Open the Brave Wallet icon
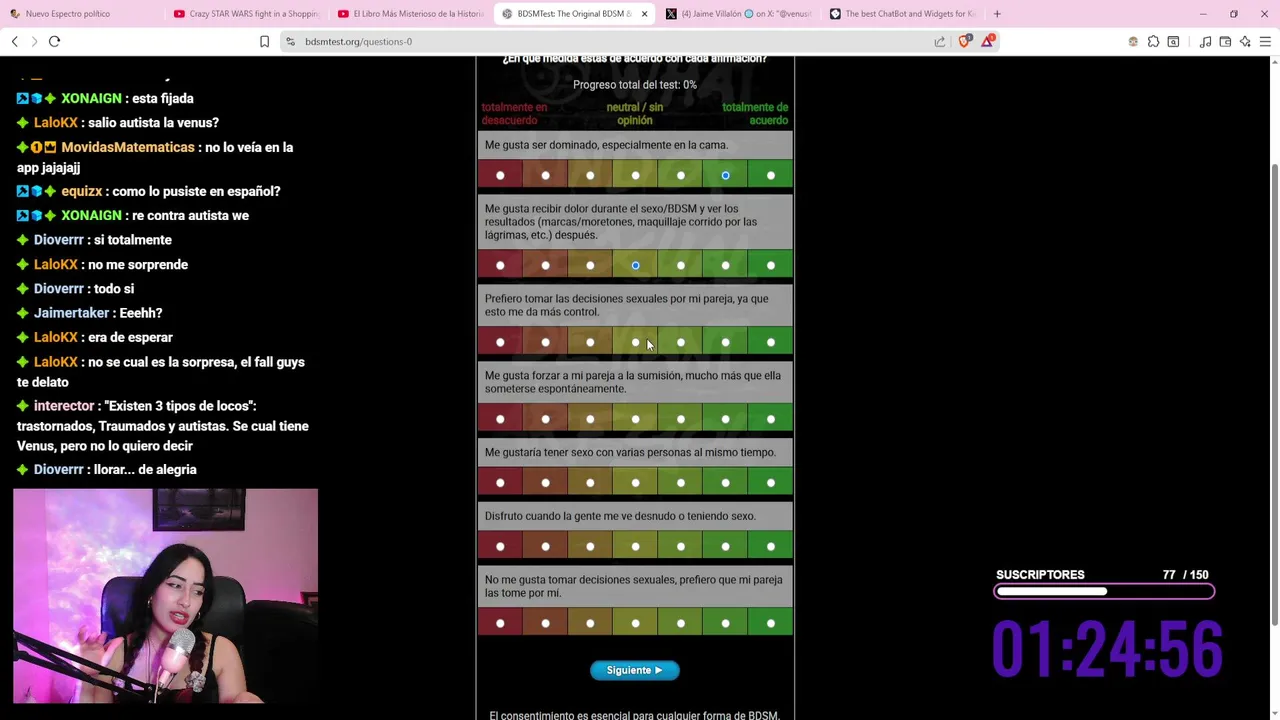1280x720 pixels. tap(1225, 41)
